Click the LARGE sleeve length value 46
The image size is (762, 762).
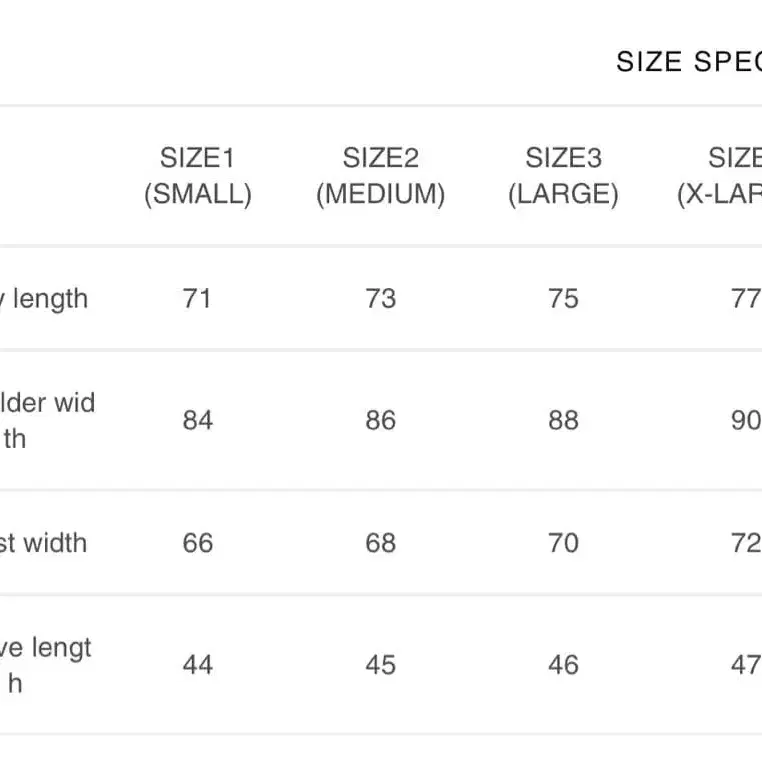(x=563, y=665)
